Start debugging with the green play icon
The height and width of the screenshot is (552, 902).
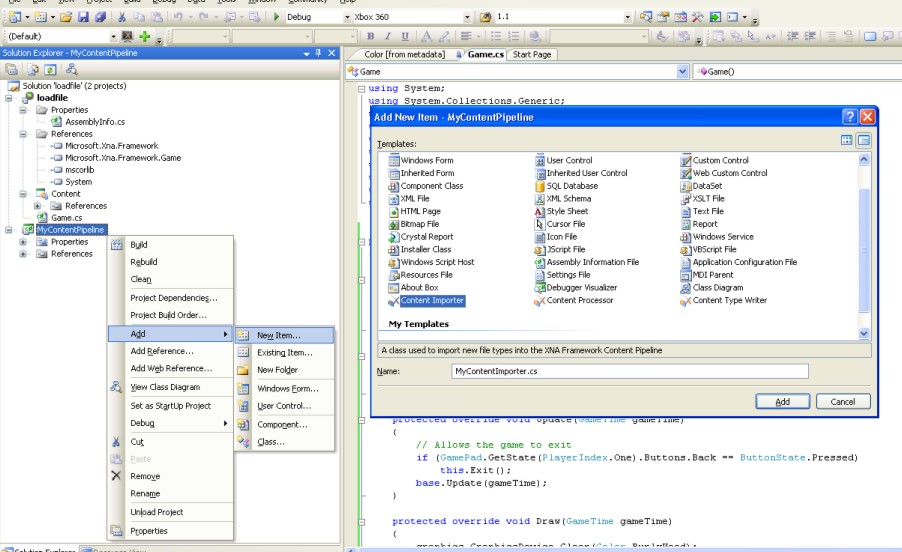point(276,17)
